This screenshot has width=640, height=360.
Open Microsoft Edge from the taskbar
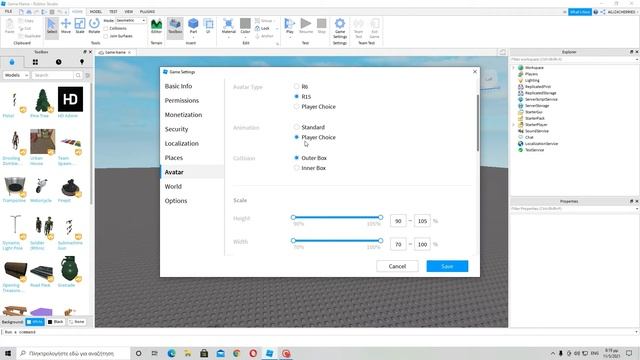pos(171,353)
